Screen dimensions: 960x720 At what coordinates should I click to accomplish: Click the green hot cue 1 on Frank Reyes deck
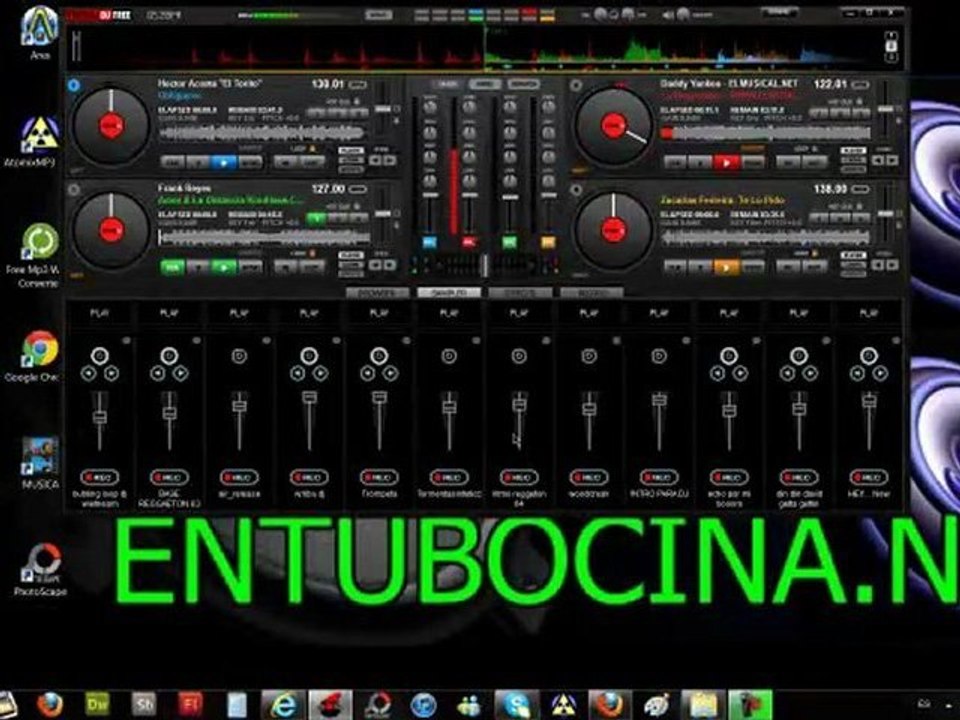pyautogui.click(x=316, y=218)
